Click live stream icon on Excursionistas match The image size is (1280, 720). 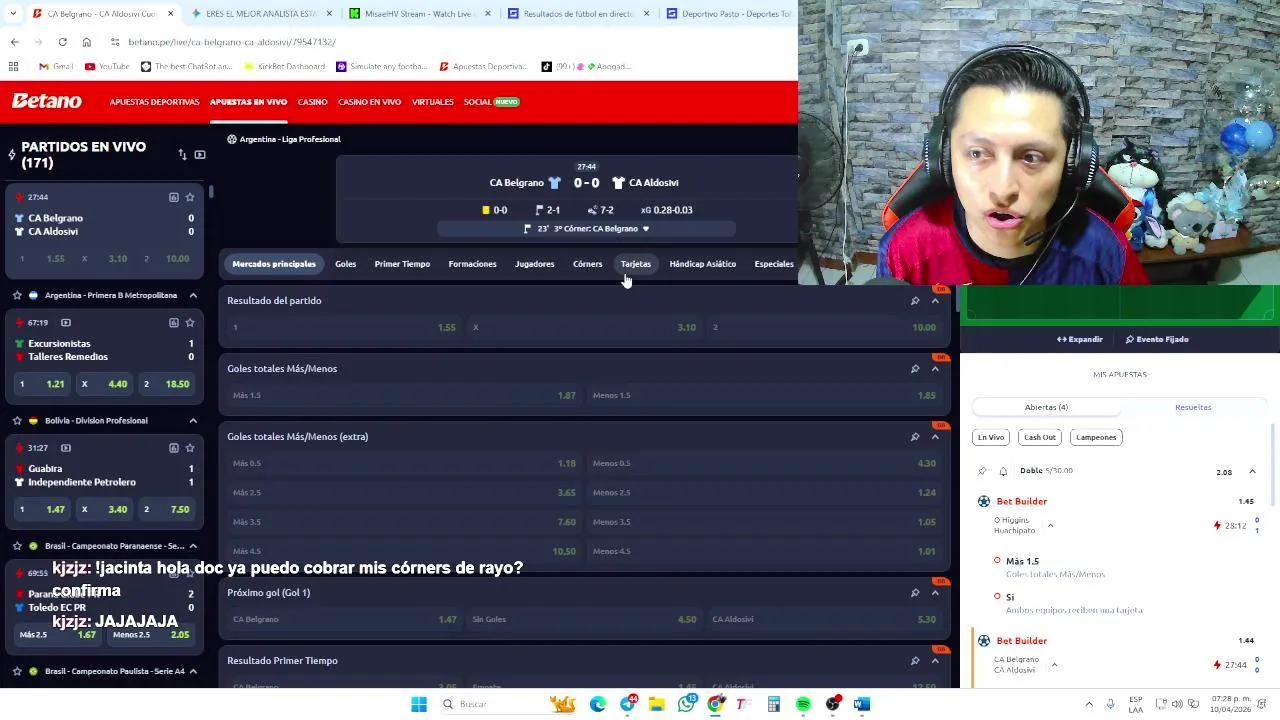pyautogui.click(x=66, y=322)
